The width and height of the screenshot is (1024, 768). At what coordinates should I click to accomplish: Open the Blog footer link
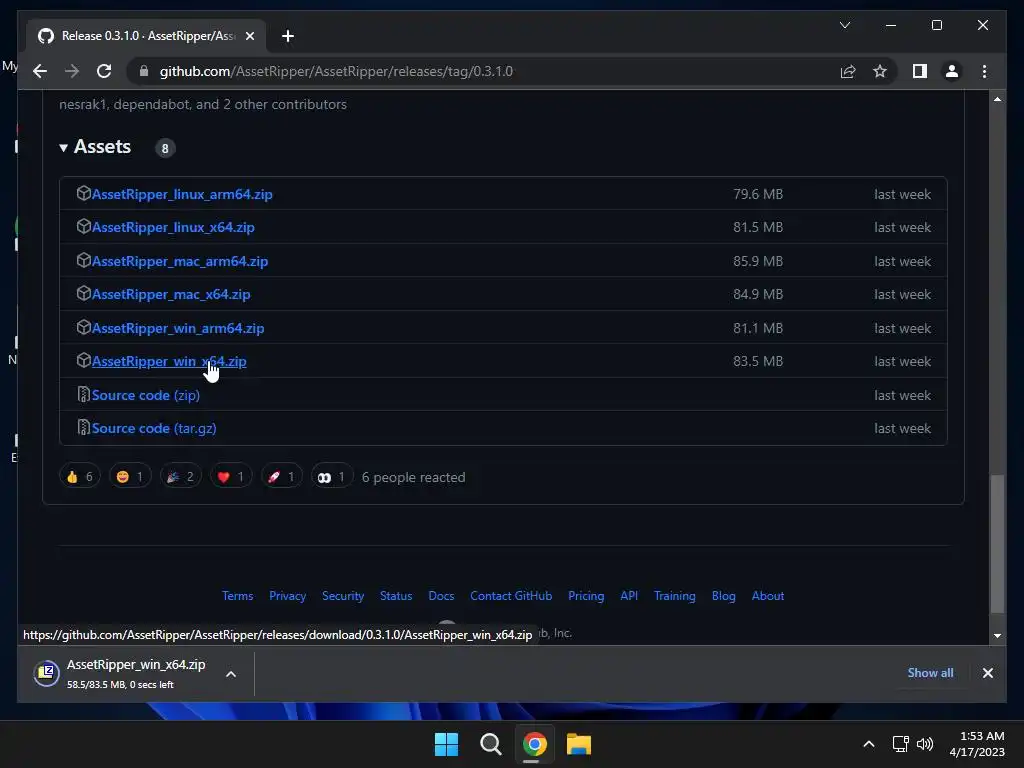pos(724,596)
